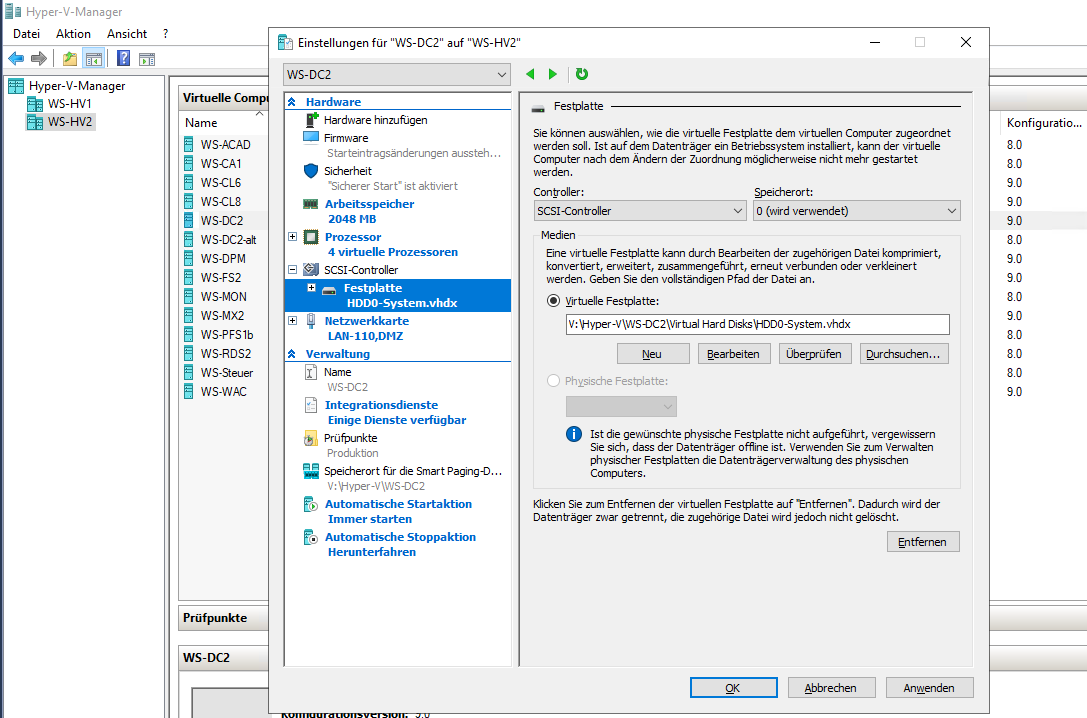The height and width of the screenshot is (718, 1087).
Task: Click the Überprüfen button
Action: pyautogui.click(x=815, y=354)
